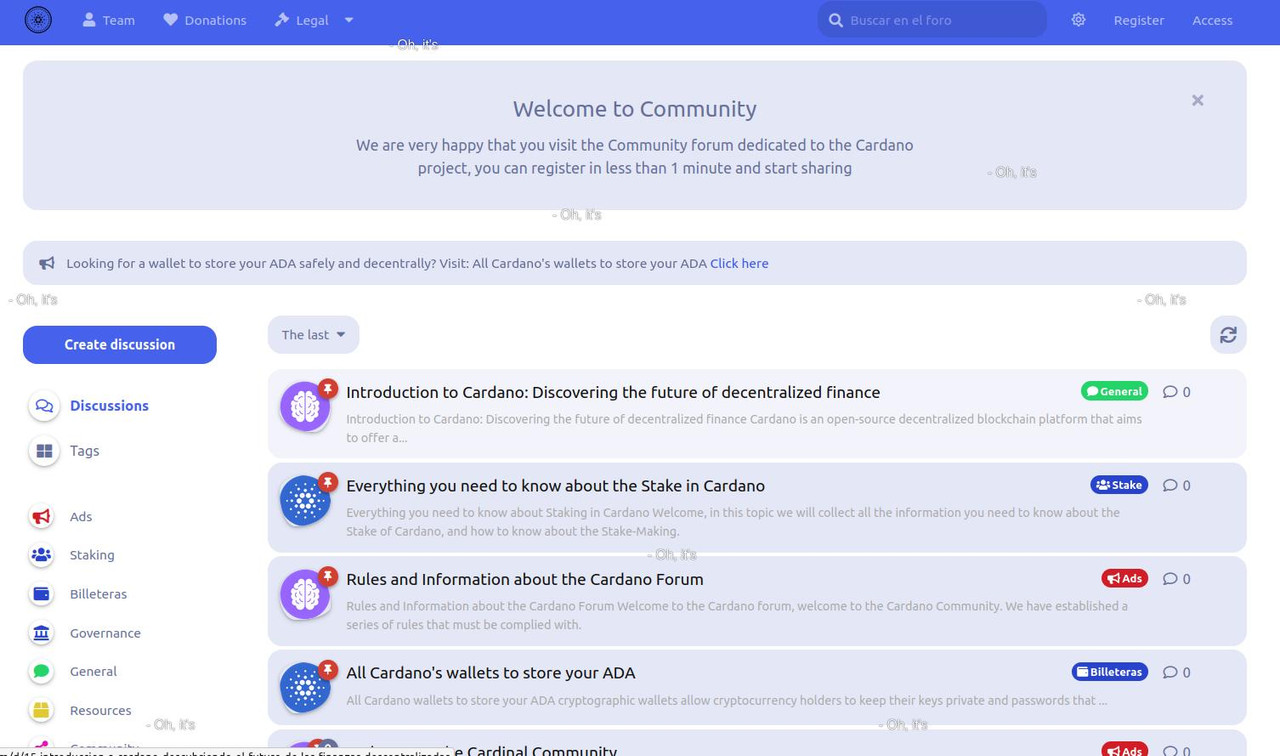Click the Ads megaphone sidebar icon
Screen dimensions: 1280x756
click(x=41, y=516)
